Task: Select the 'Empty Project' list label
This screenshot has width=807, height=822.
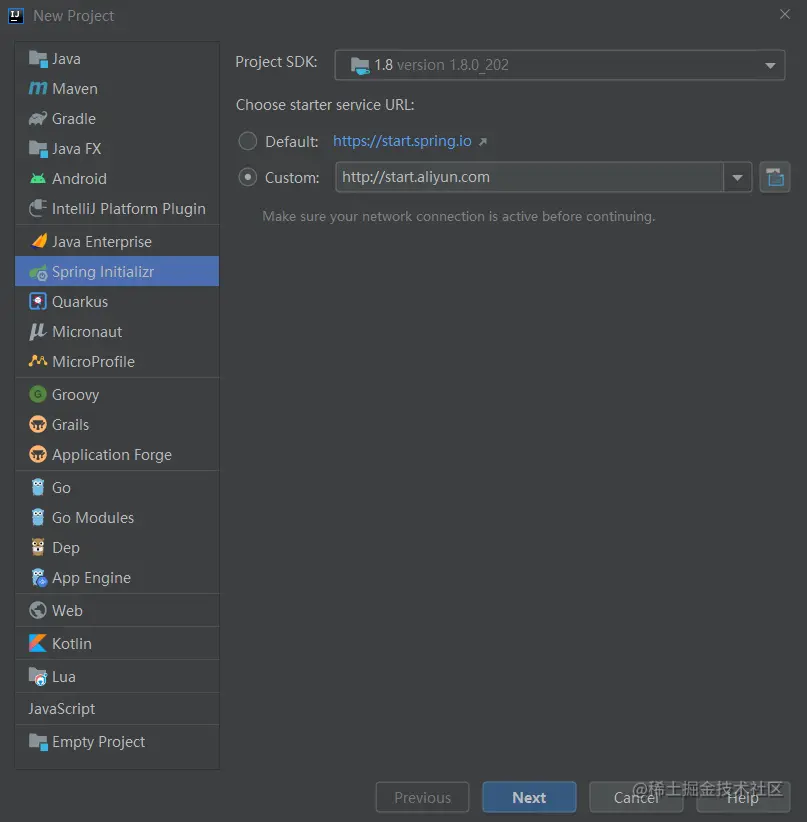Action: 98,742
